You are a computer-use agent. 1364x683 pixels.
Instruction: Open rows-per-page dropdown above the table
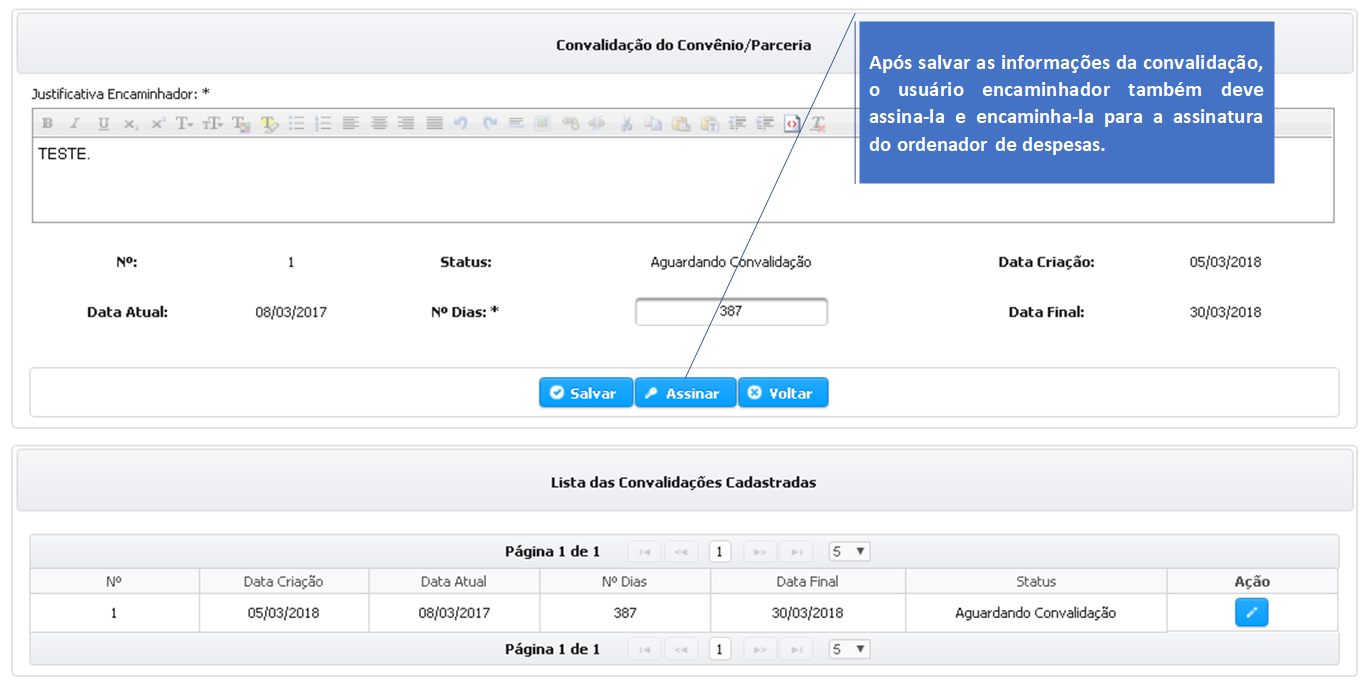coord(849,552)
